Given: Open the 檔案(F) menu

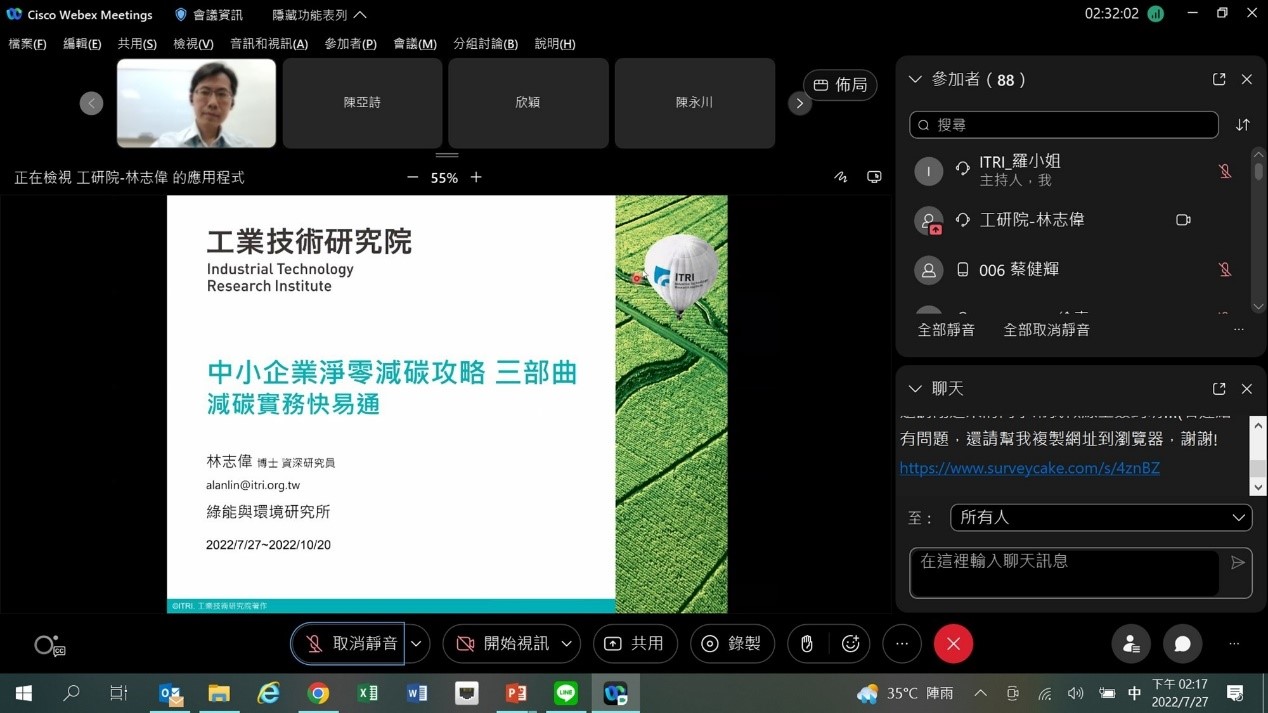Looking at the screenshot, I should click(28, 44).
